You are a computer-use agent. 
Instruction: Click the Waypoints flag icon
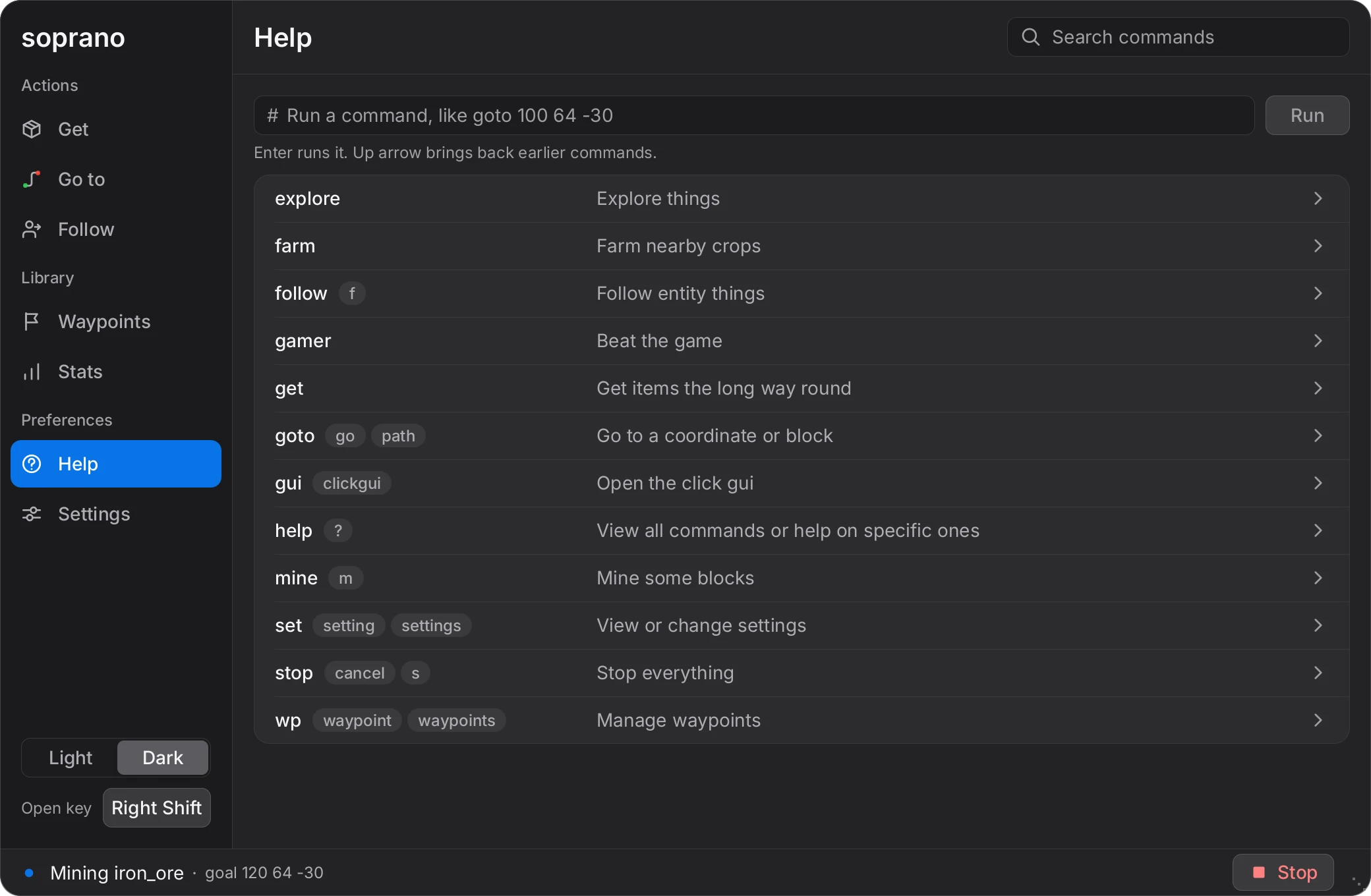click(x=32, y=322)
